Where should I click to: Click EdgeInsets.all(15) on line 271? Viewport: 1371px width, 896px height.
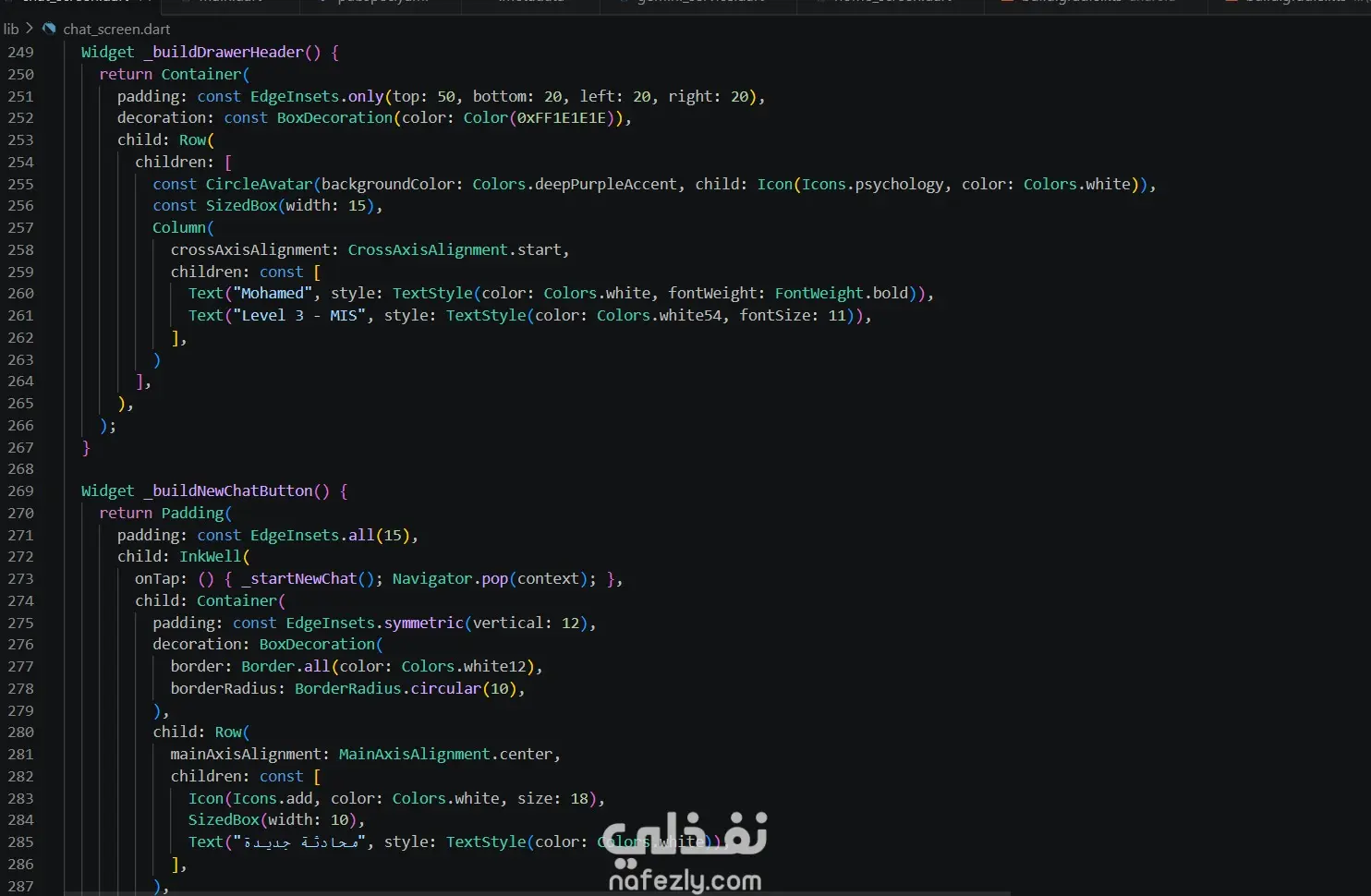tap(330, 535)
